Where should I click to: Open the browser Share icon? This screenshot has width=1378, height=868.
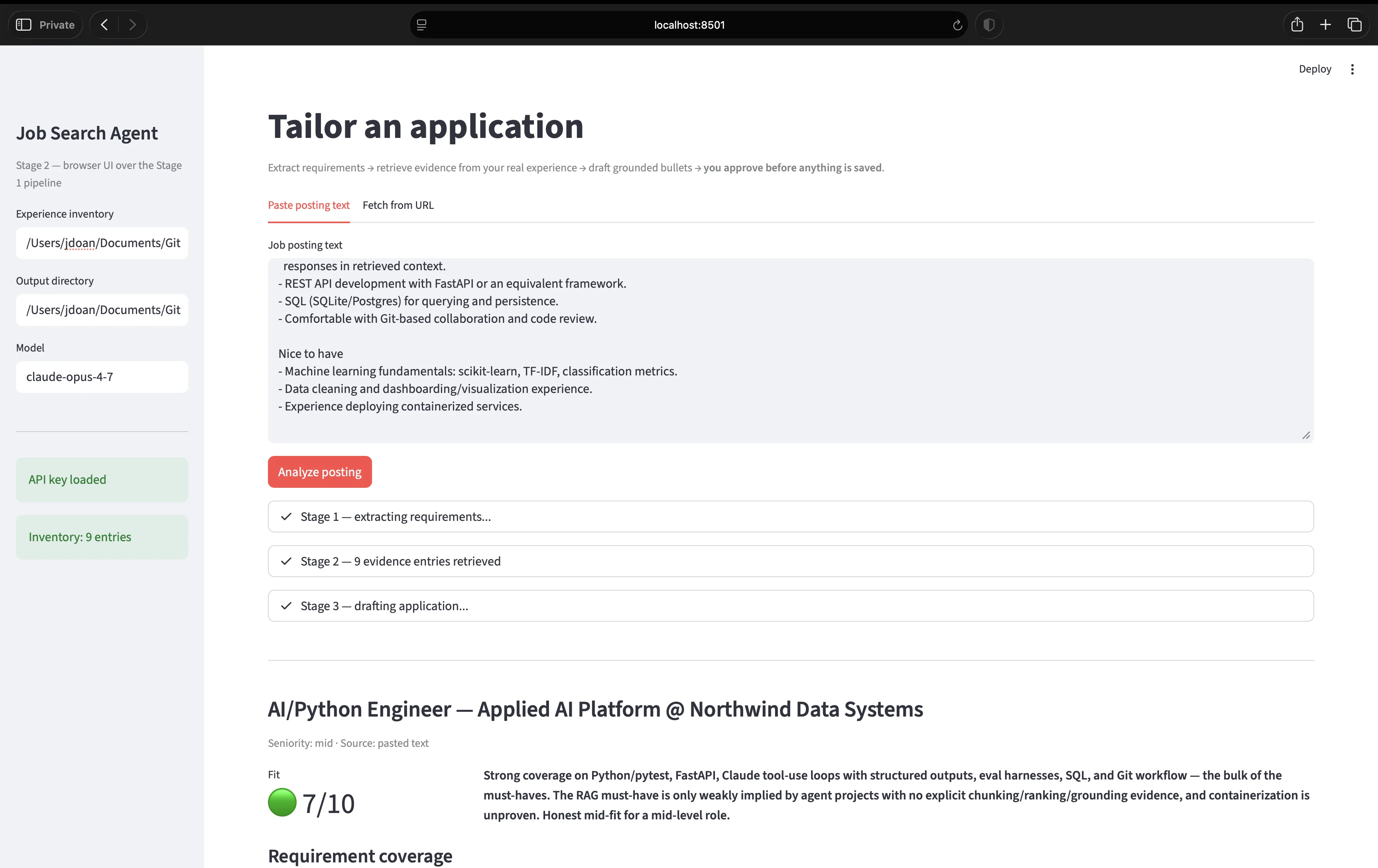(x=1297, y=24)
